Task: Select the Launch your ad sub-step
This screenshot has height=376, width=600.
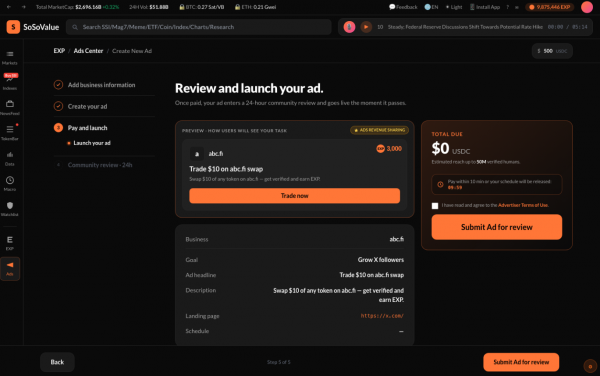Action: coord(92,143)
